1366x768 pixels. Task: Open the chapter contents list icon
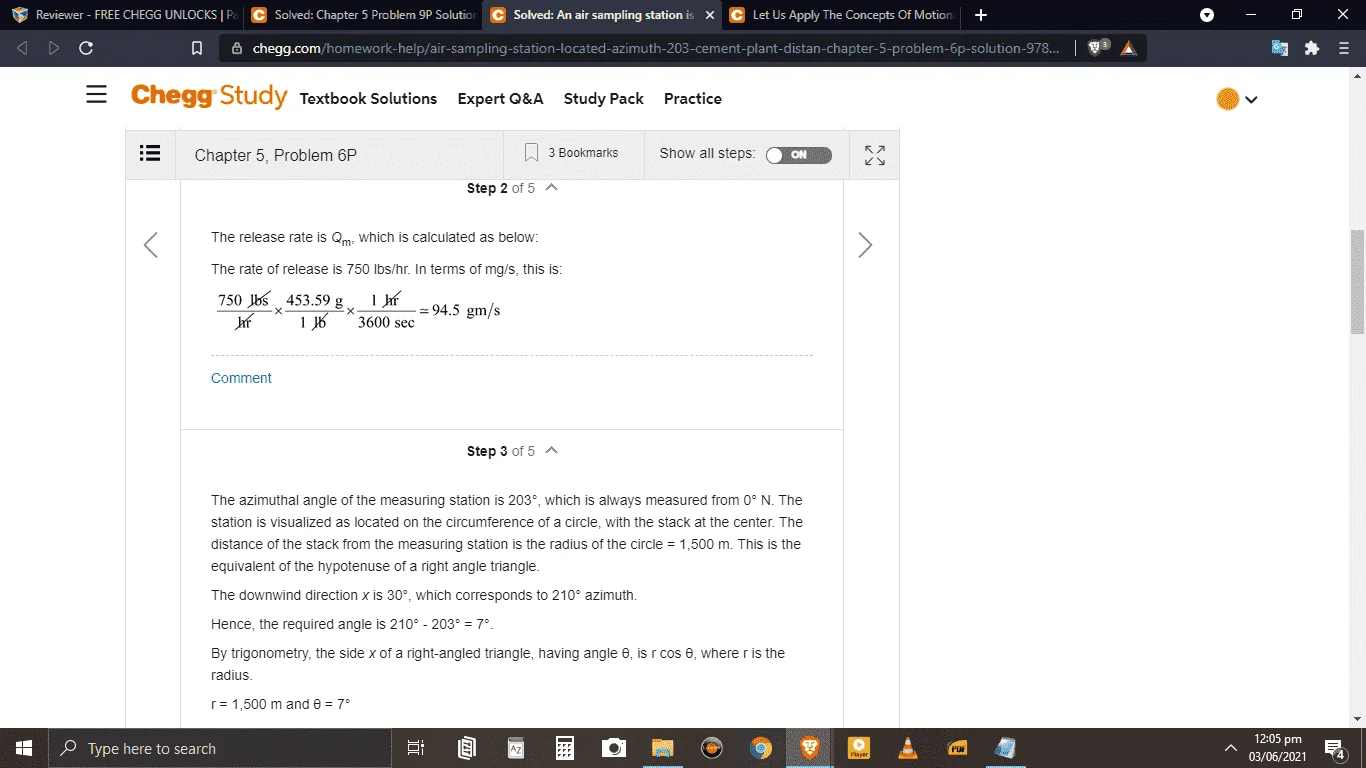(150, 154)
